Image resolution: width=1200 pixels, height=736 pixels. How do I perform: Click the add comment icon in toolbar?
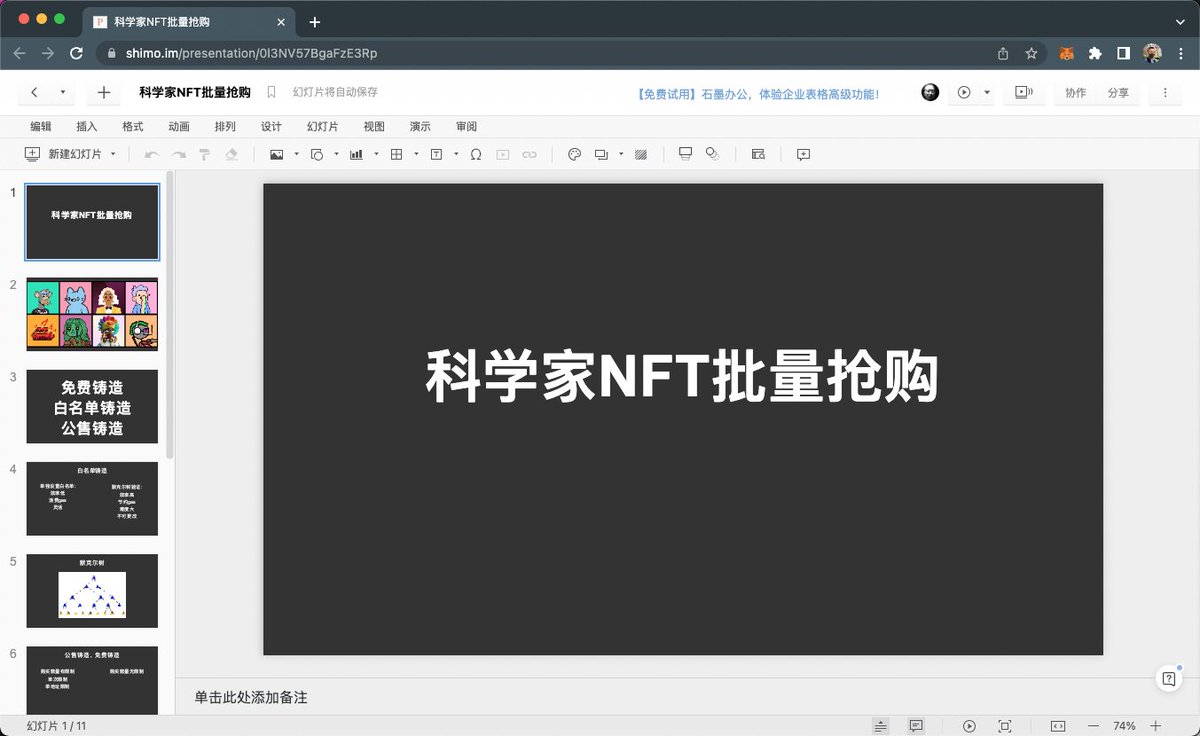pos(803,154)
